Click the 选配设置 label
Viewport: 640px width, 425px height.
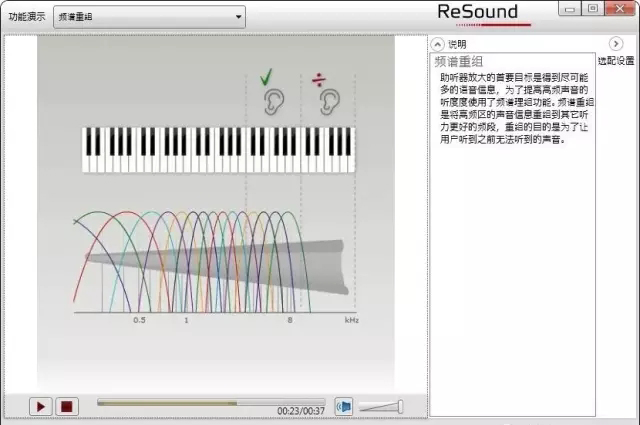click(x=616, y=61)
